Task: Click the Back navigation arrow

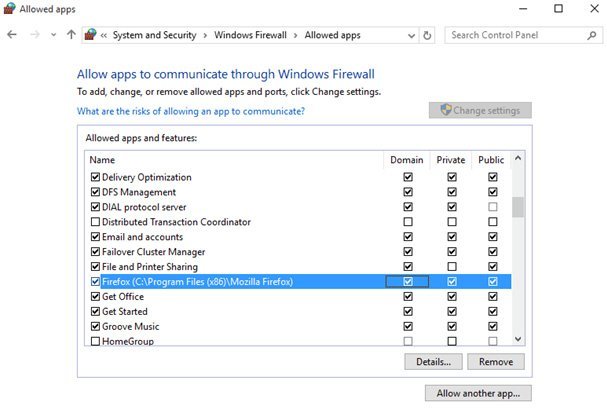Action: point(12,35)
